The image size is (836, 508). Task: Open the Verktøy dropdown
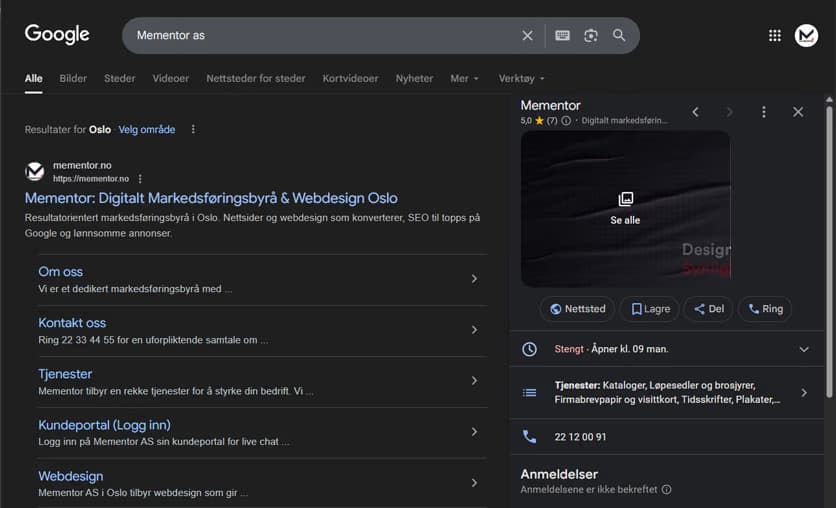(522, 78)
